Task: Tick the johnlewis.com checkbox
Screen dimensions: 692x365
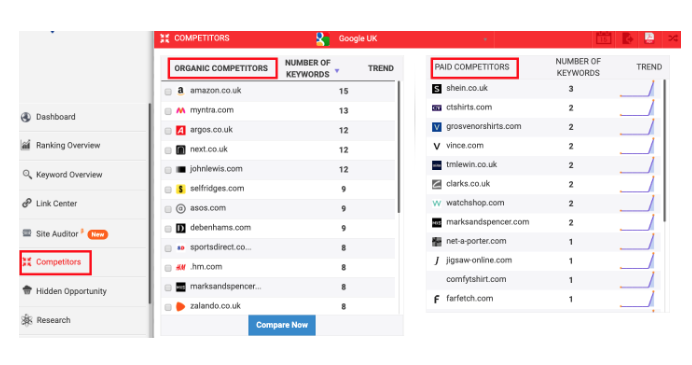Action: pyautogui.click(x=168, y=170)
